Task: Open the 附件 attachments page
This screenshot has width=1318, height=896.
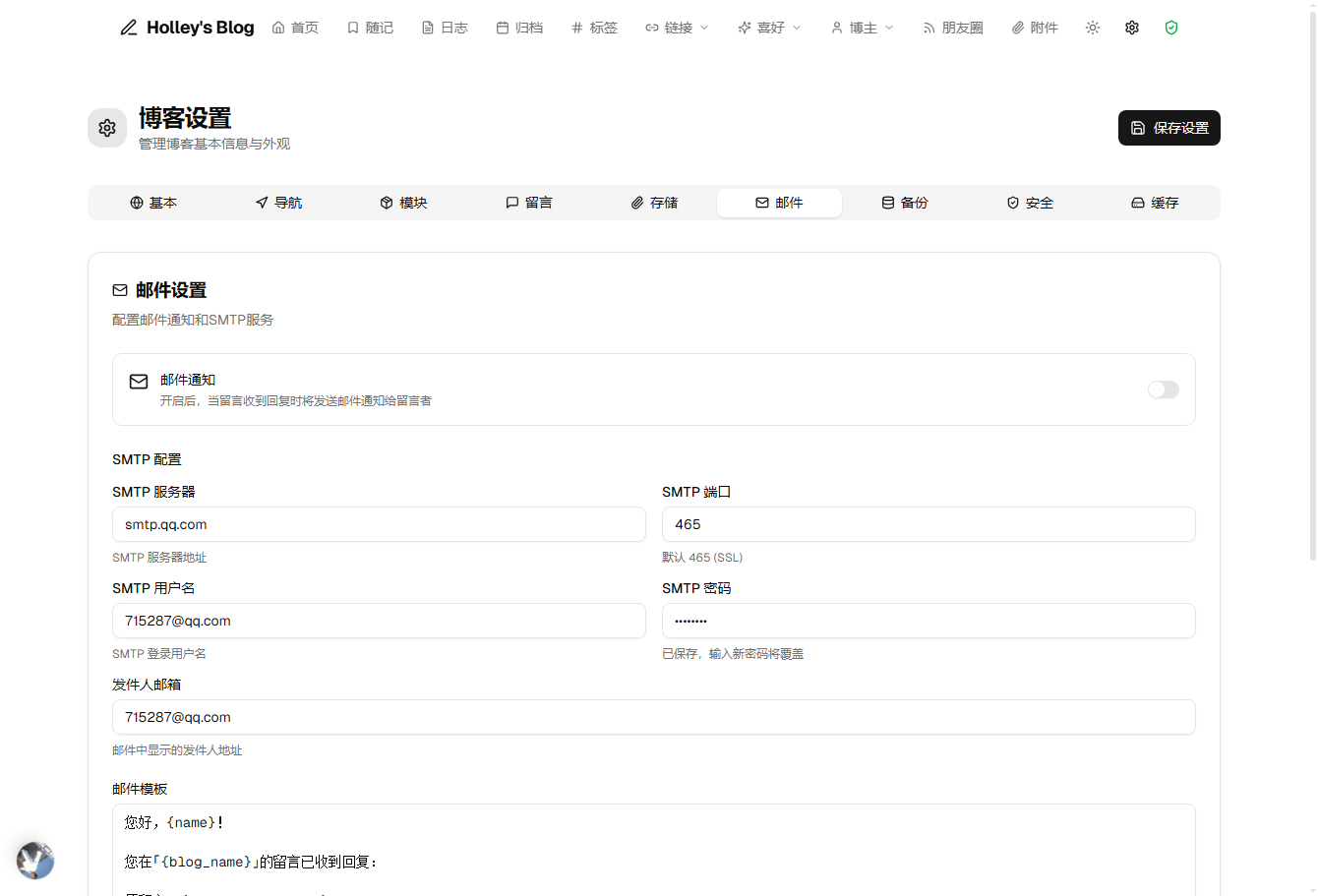Action: [1035, 28]
